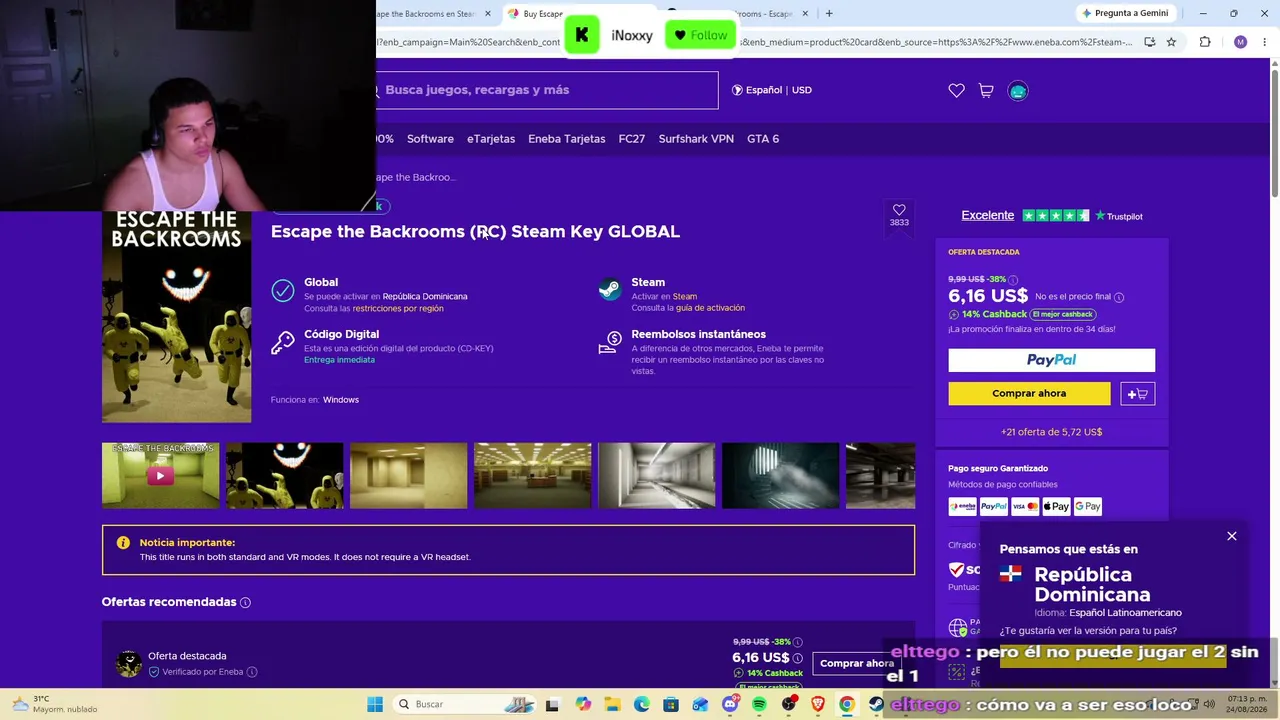
Task: Click the search field 'Busca juegos, recargas y más'
Action: pyautogui.click(x=547, y=90)
